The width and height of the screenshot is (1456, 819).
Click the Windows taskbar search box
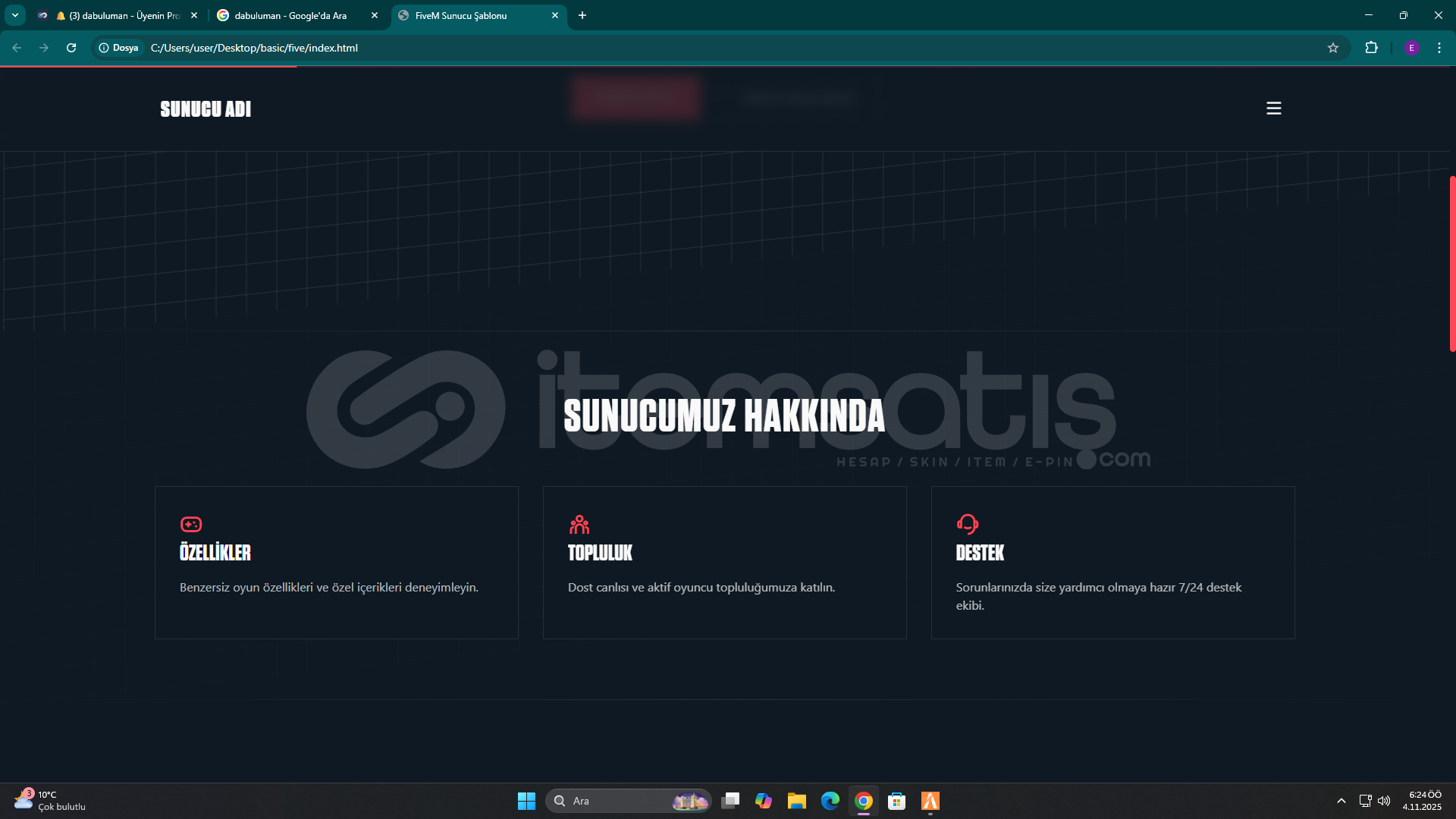pos(614,801)
